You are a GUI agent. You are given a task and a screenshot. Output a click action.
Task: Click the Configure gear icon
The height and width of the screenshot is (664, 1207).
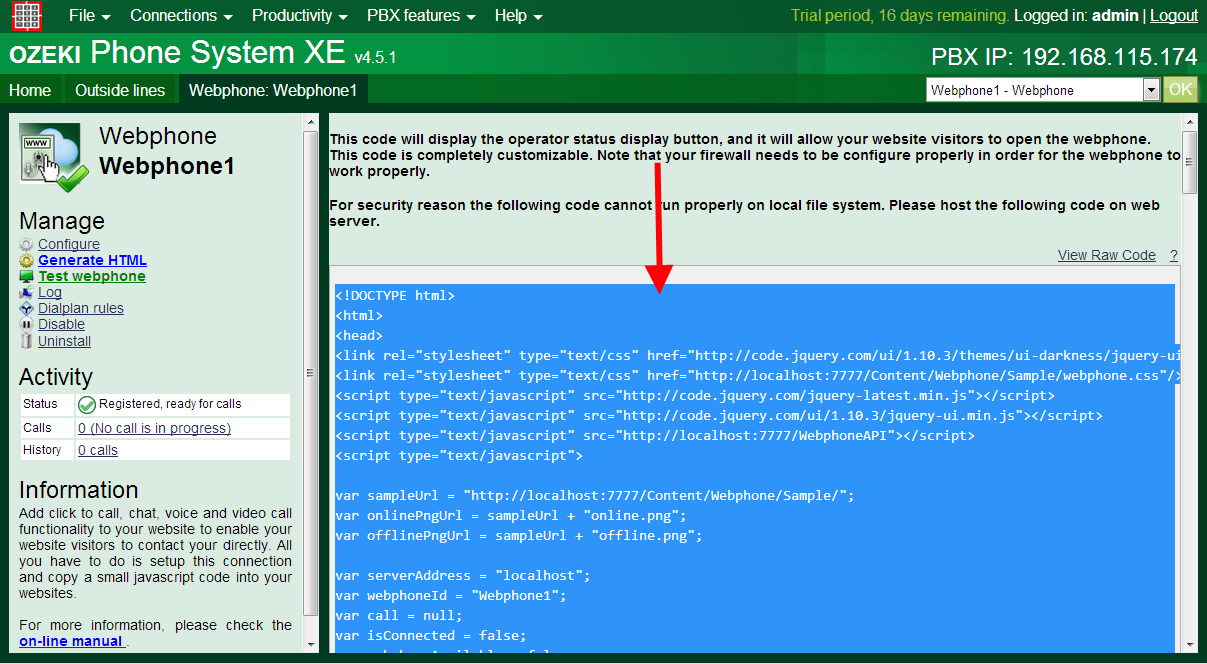tap(27, 245)
